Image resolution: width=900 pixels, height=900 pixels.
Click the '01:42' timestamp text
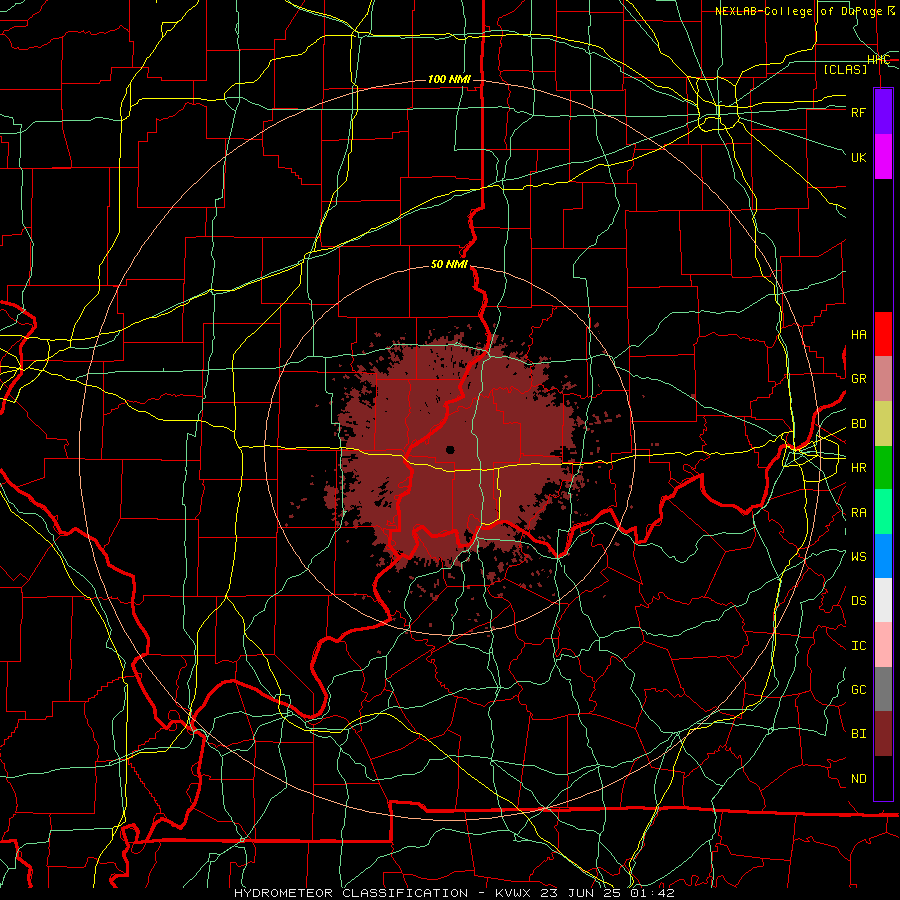(x=652, y=893)
